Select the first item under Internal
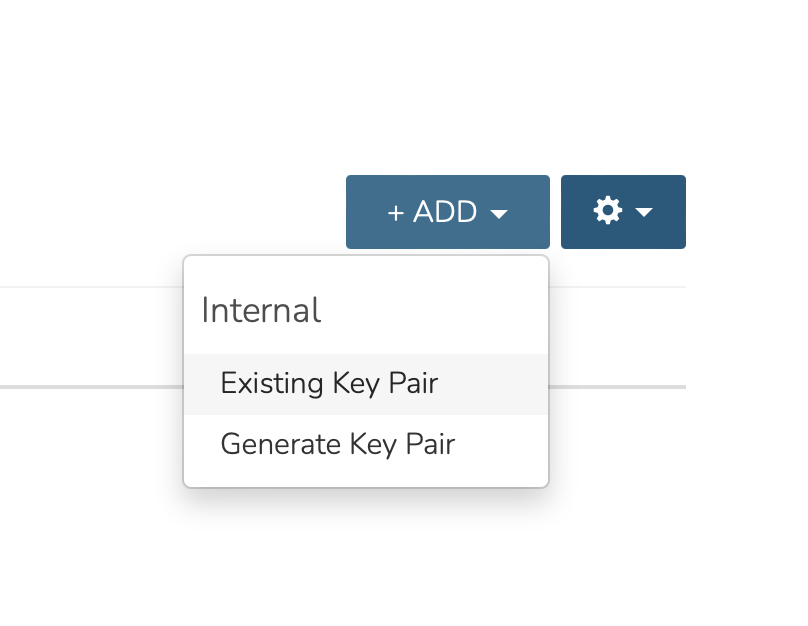This screenshot has width=808, height=626. point(366,384)
